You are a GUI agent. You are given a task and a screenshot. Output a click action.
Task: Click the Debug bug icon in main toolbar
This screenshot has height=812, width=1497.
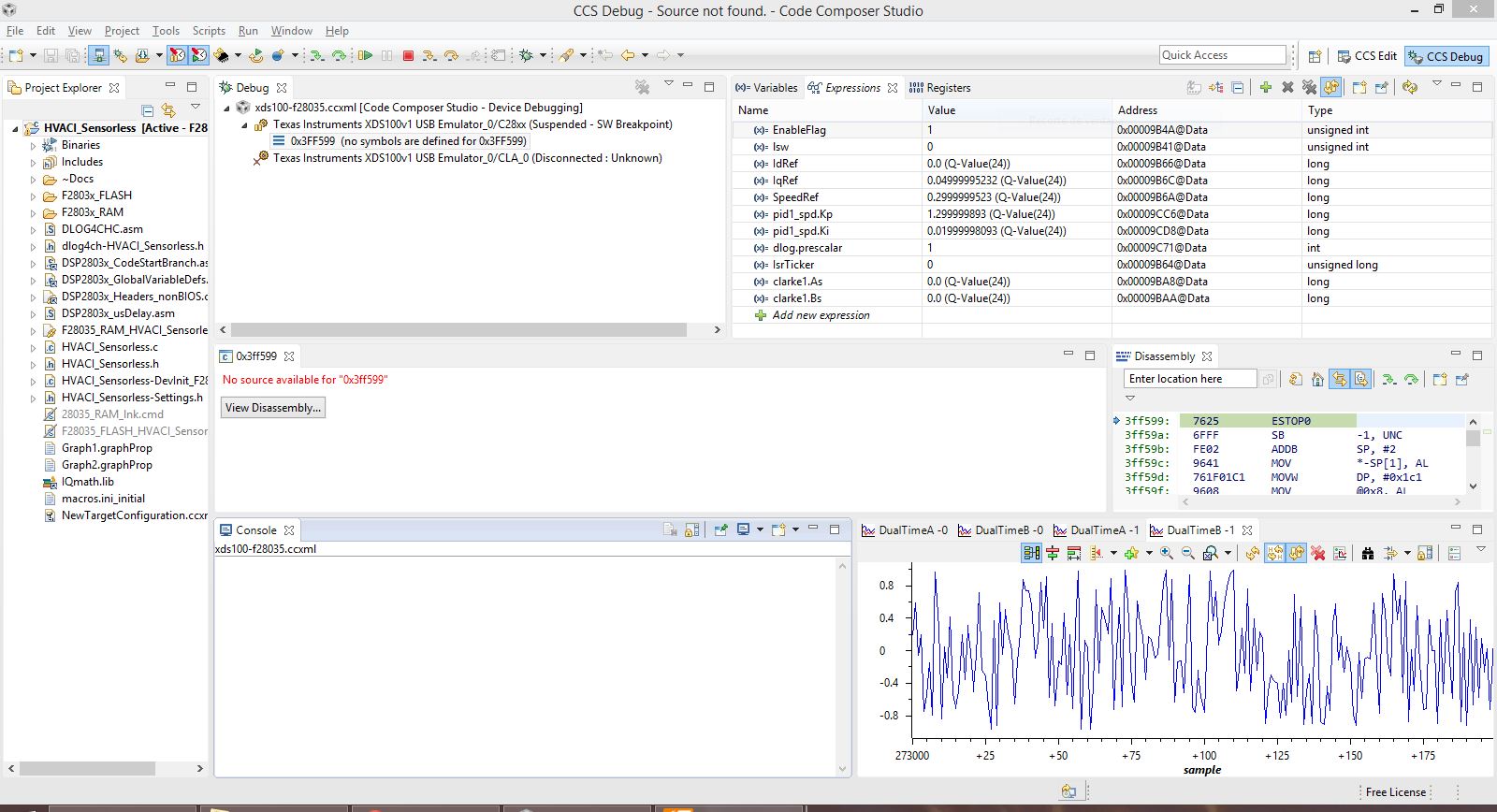tap(527, 56)
